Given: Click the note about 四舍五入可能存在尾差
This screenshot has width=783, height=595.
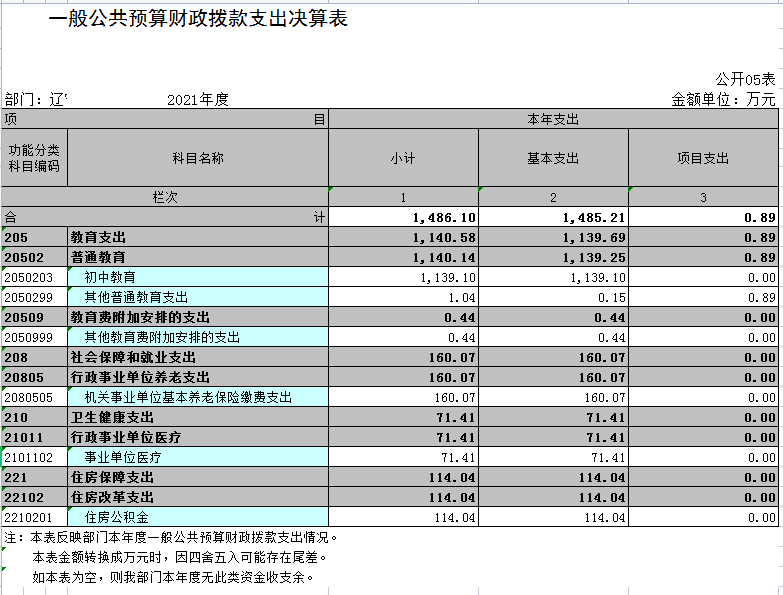Looking at the screenshot, I should tap(180, 557).
